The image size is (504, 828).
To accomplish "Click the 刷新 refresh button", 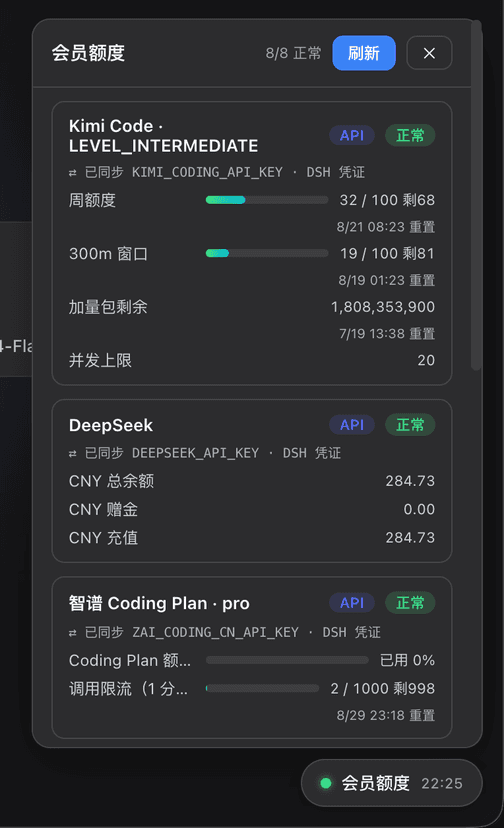I will 363,53.
